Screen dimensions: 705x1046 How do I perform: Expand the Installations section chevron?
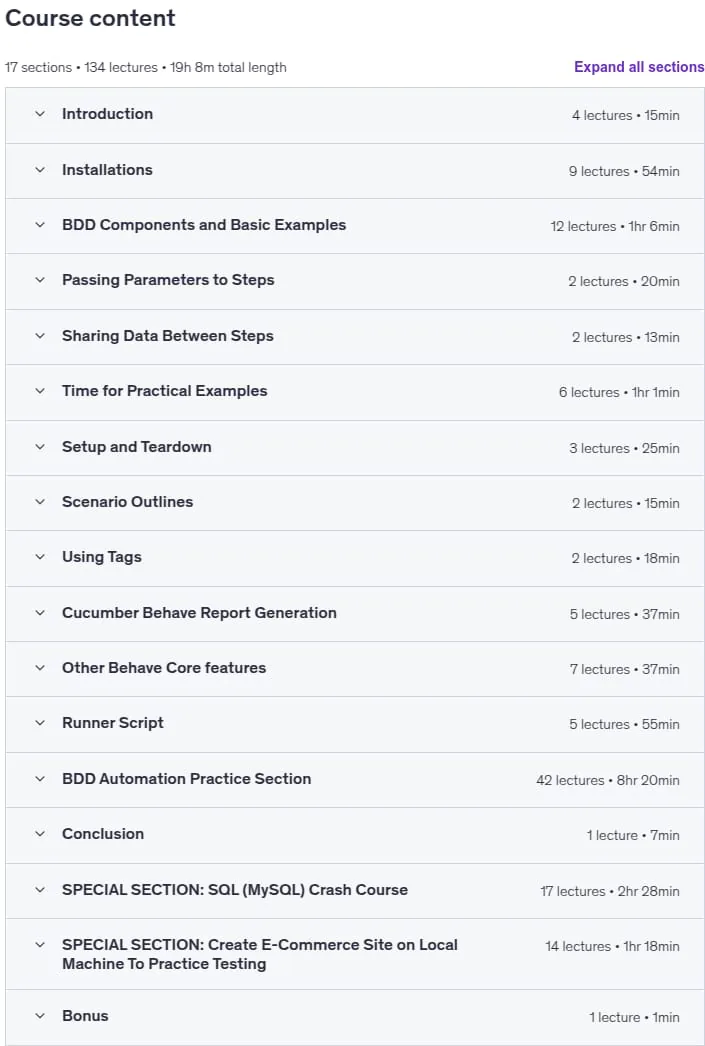click(x=40, y=170)
